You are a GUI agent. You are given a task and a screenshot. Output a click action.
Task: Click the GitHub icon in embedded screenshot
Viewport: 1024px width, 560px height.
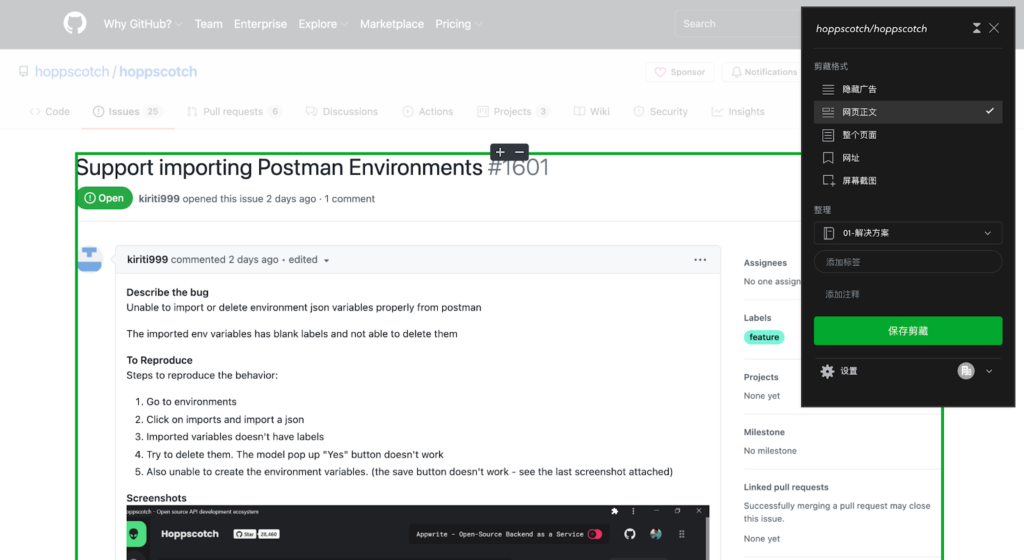click(x=630, y=534)
